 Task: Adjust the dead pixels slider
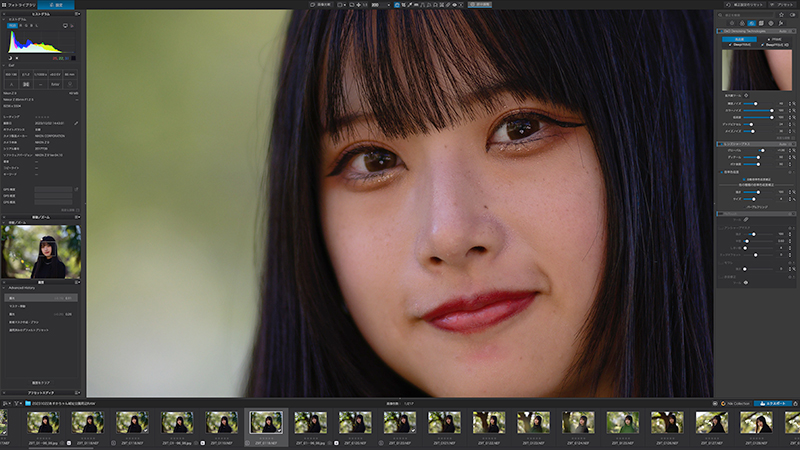tap(758, 124)
